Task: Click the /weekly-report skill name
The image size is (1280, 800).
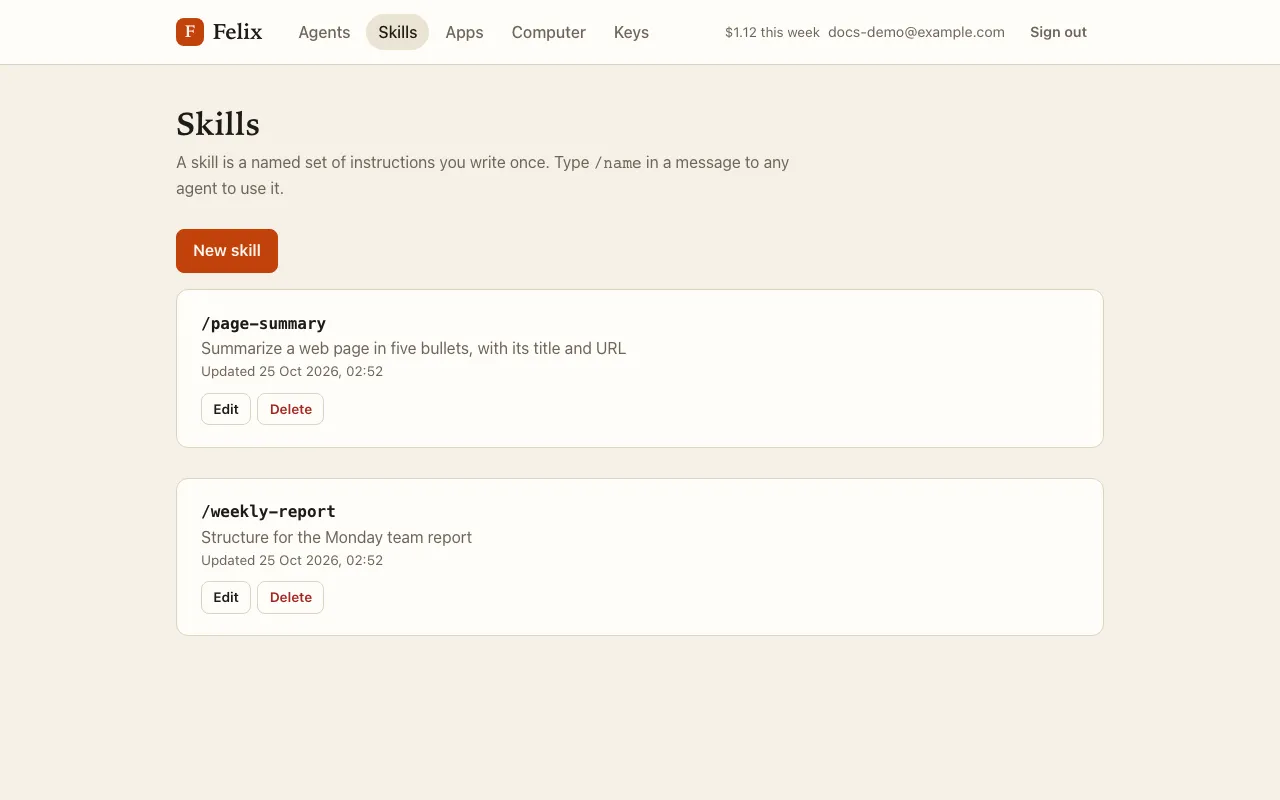Action: [268, 512]
